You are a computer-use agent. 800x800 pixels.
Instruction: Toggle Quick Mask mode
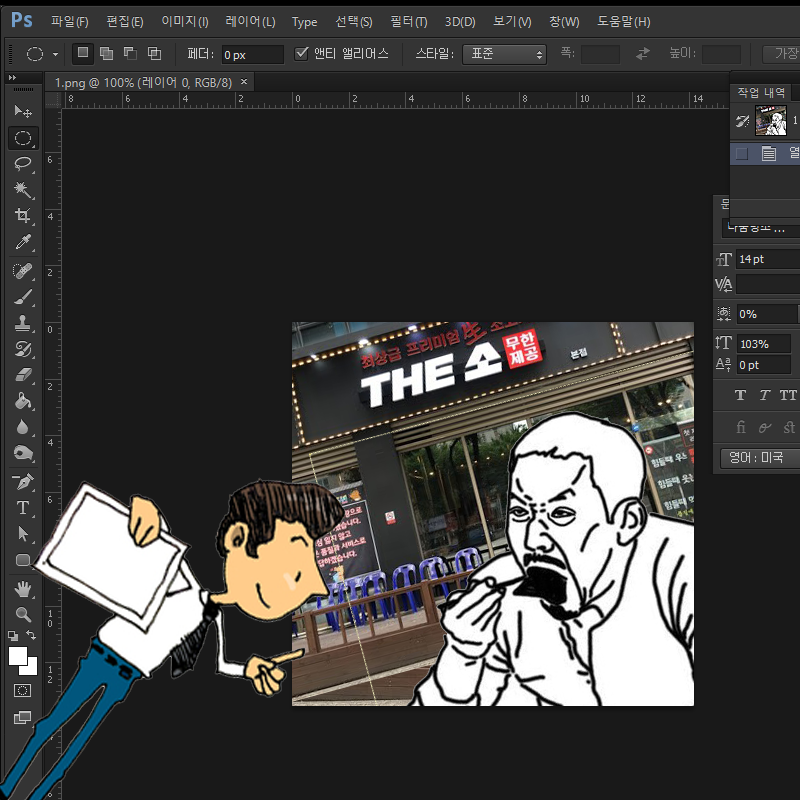(x=22, y=691)
